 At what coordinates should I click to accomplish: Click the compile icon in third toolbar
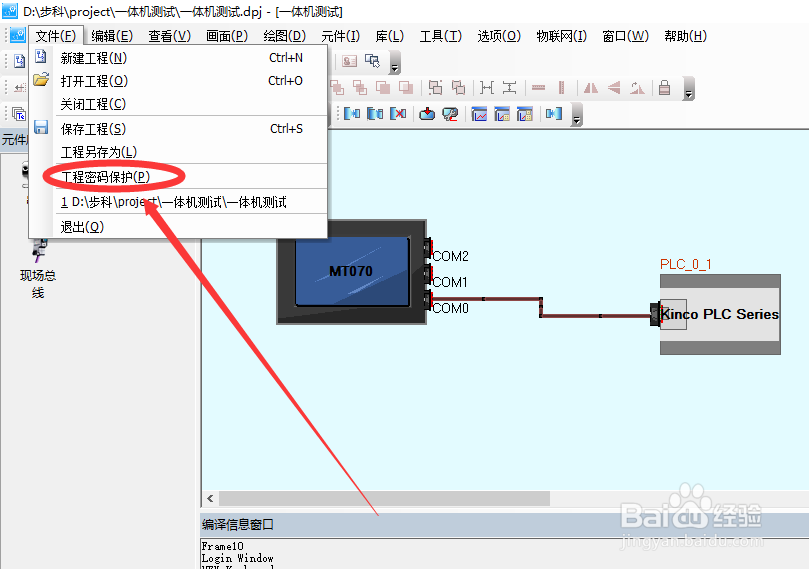[352, 113]
